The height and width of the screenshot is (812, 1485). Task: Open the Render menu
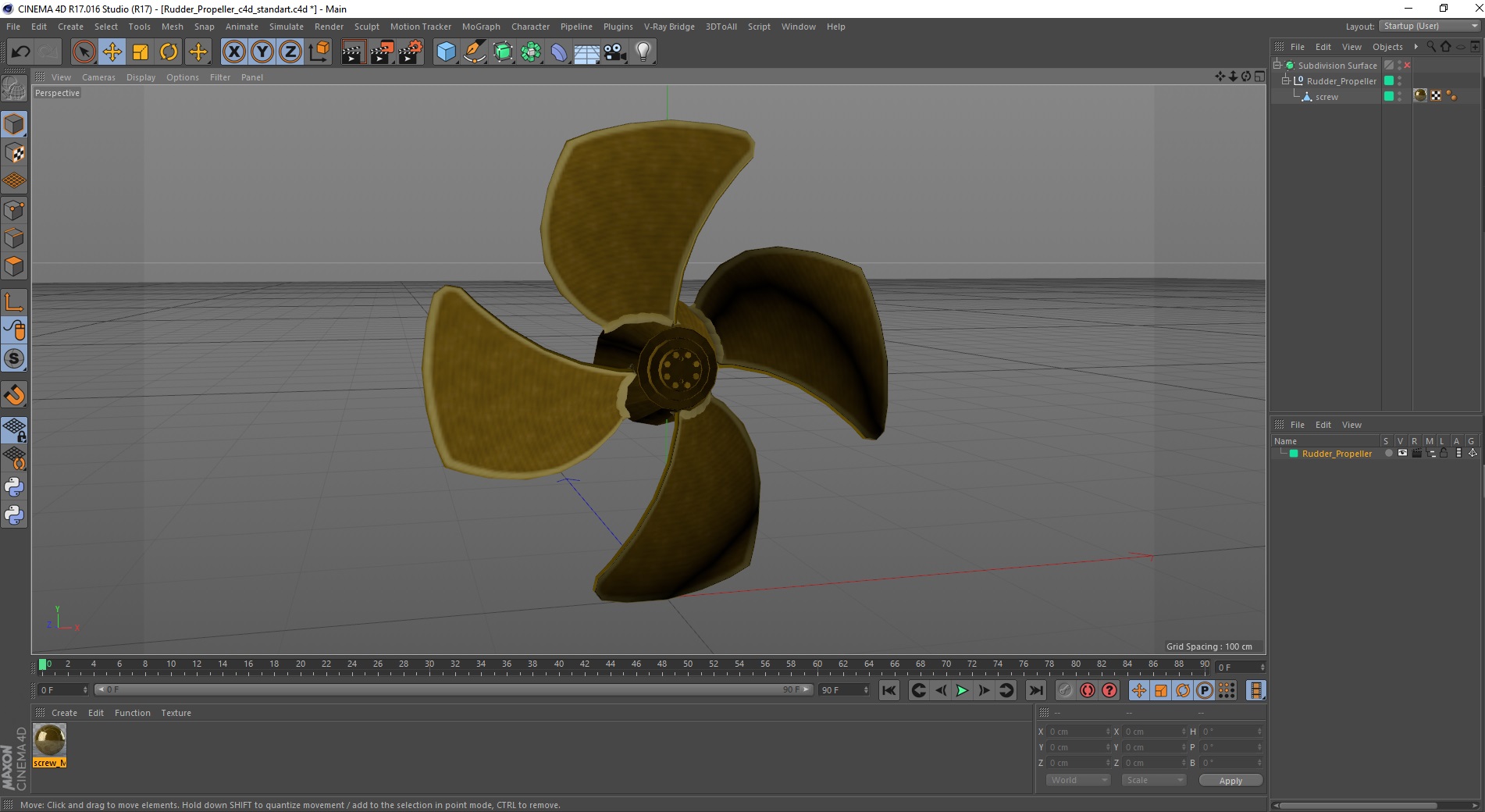tap(329, 27)
